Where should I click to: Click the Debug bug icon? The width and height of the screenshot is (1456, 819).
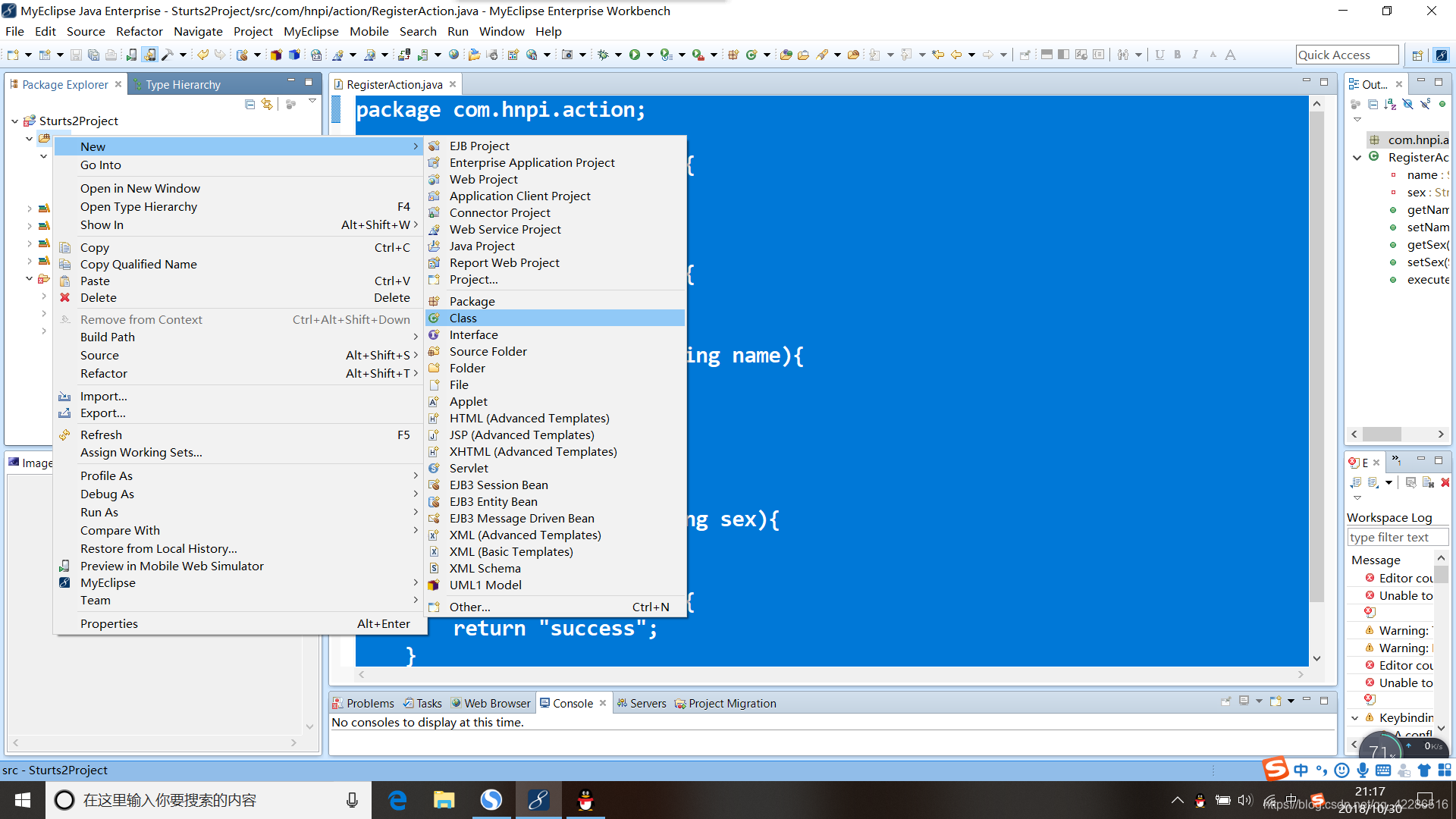click(603, 55)
